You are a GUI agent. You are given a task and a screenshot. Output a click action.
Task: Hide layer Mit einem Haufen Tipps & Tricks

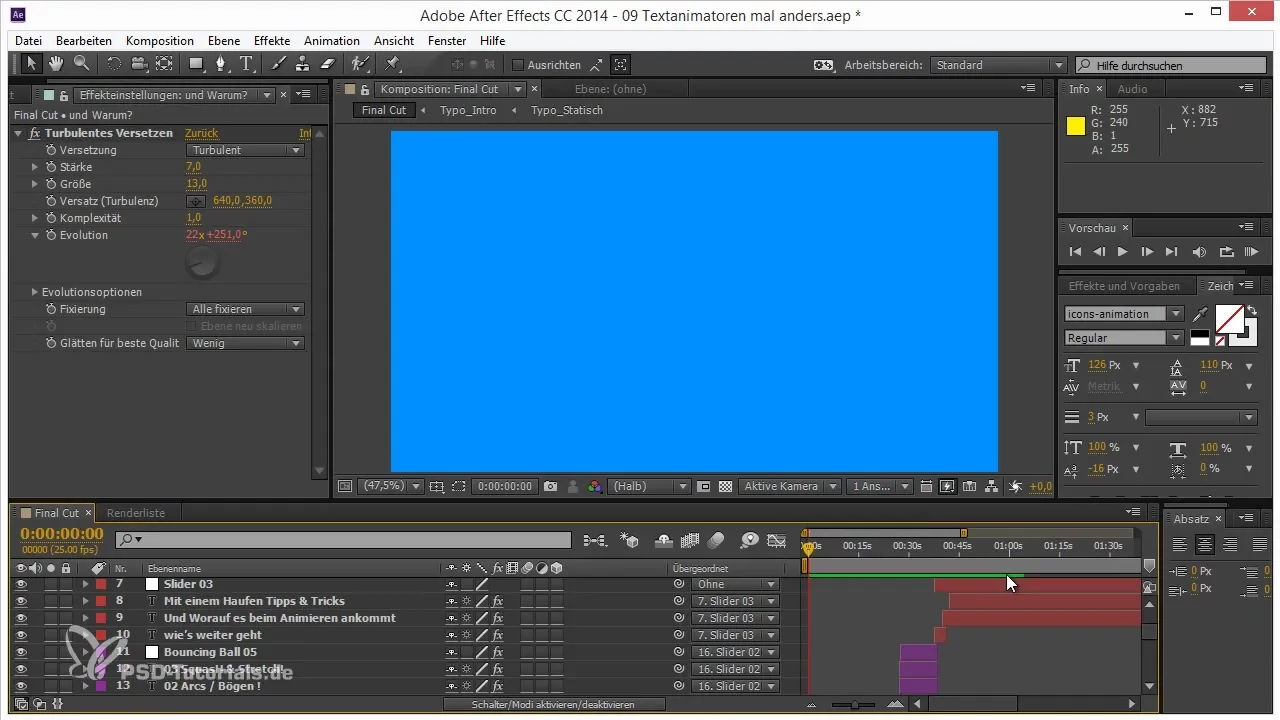pyautogui.click(x=21, y=601)
